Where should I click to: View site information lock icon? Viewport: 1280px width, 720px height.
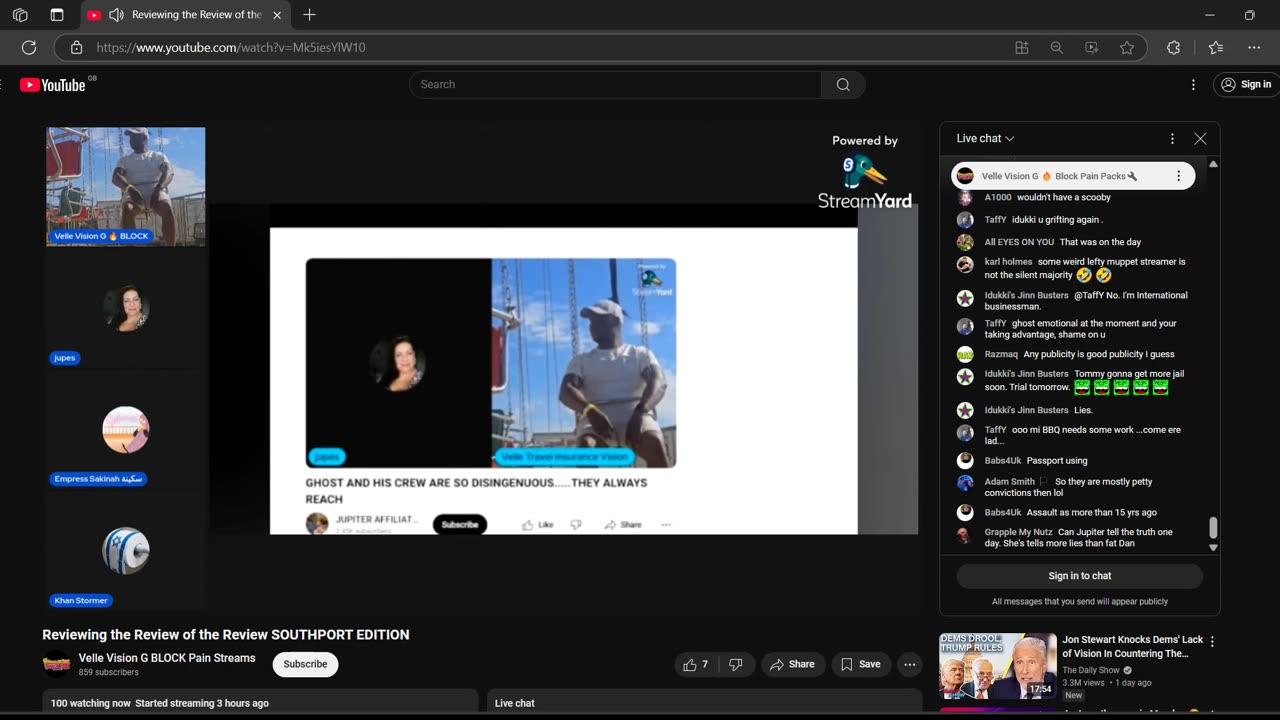tap(76, 47)
